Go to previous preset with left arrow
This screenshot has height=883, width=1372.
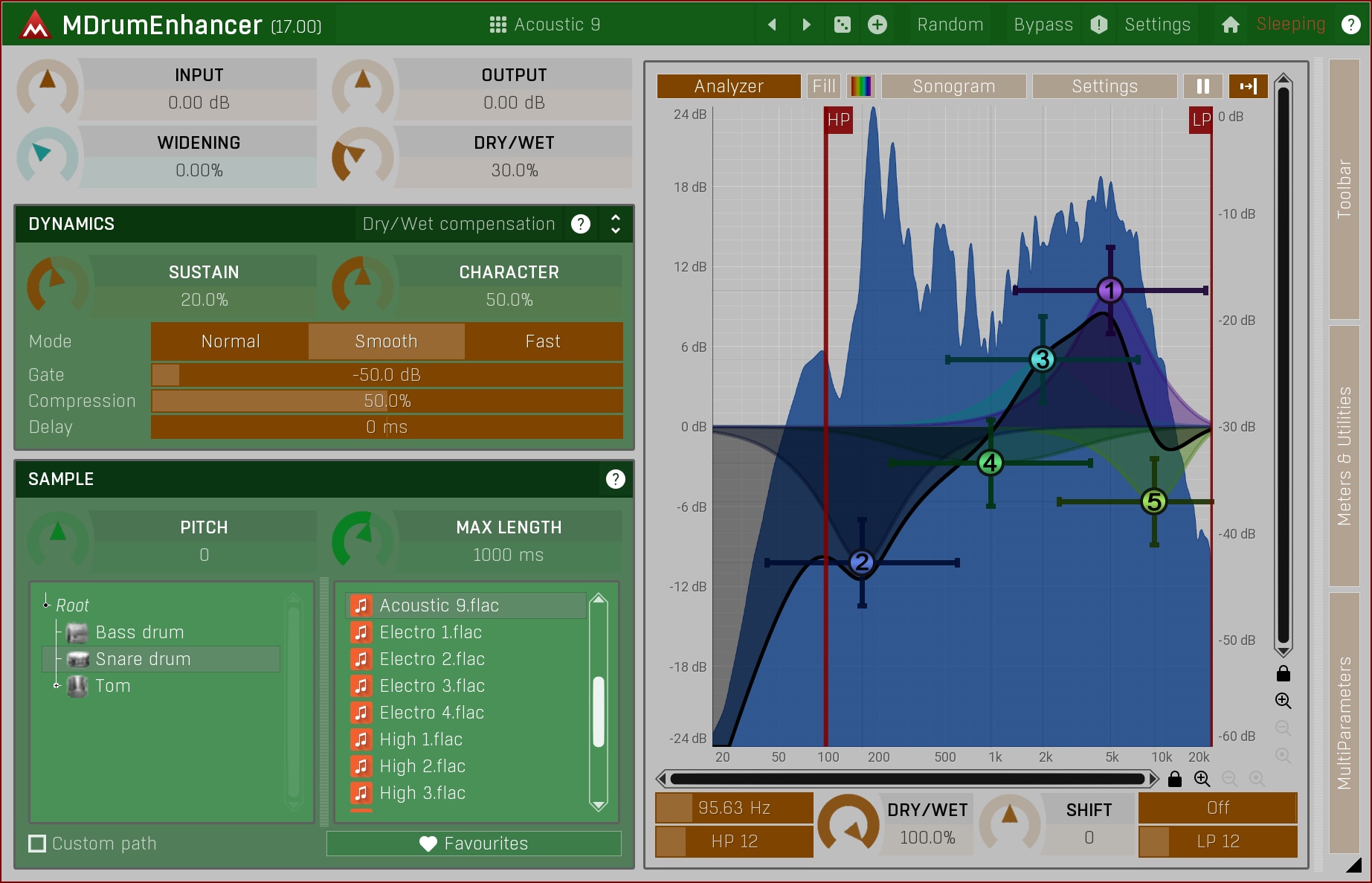coord(772,25)
